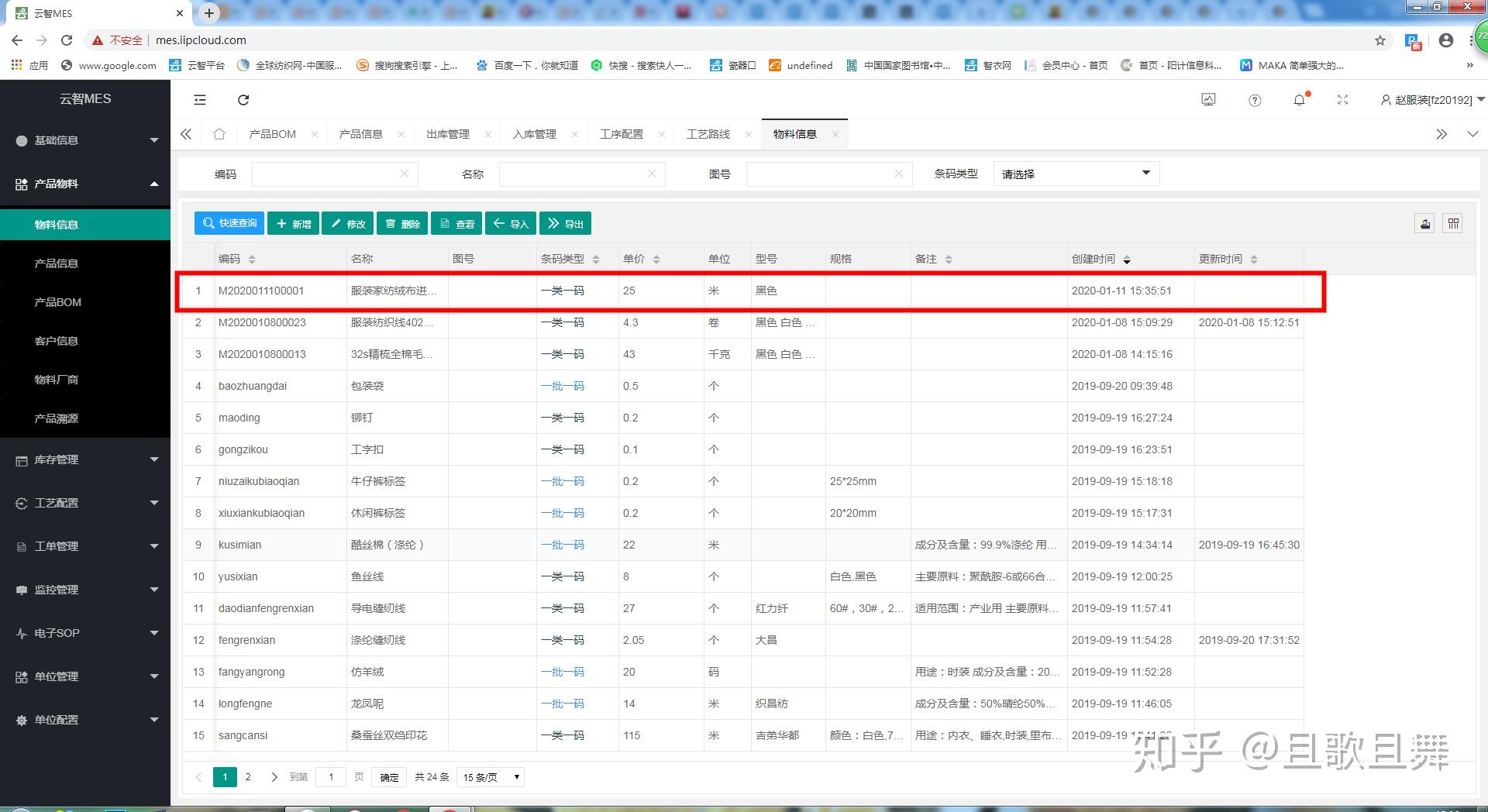Sort by 条码类型 column
The image size is (1488, 812).
point(596,260)
